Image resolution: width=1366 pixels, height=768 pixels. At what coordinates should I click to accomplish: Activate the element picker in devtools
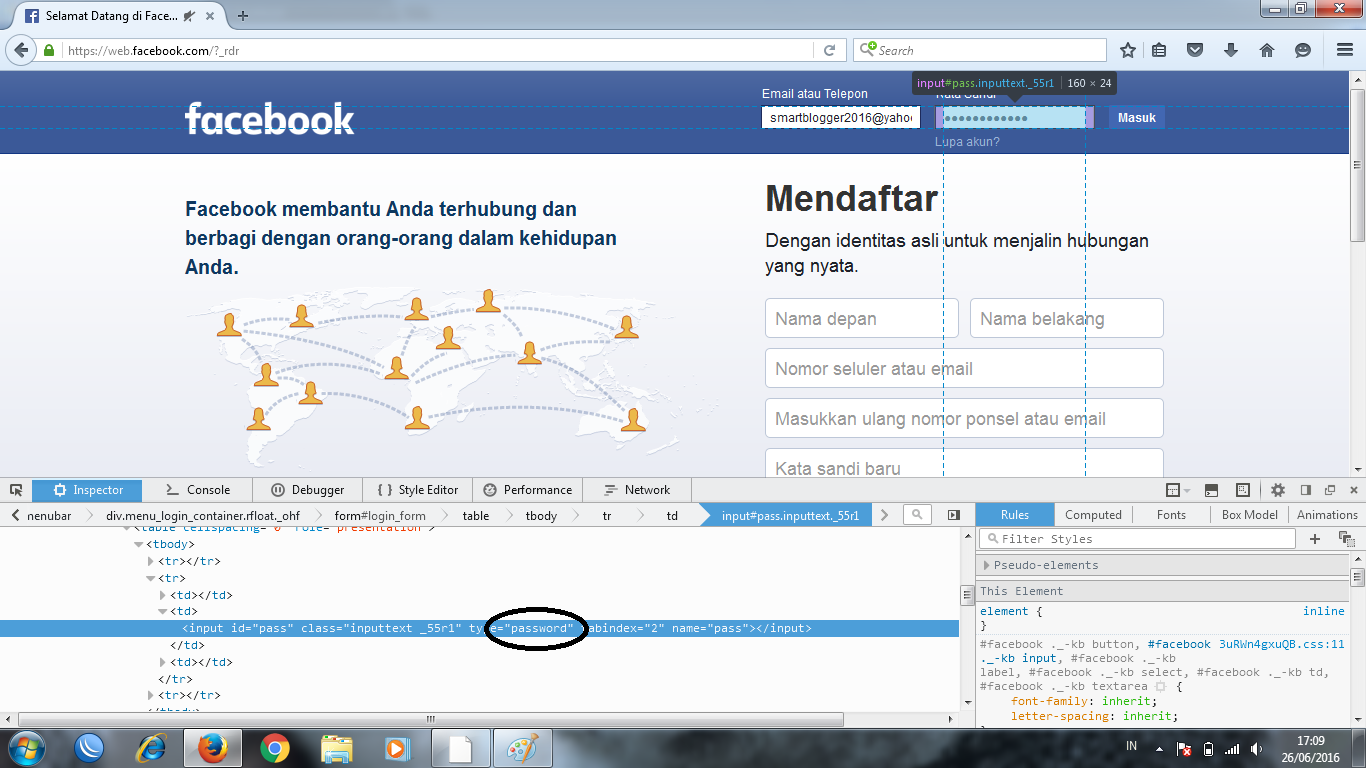tap(16, 490)
